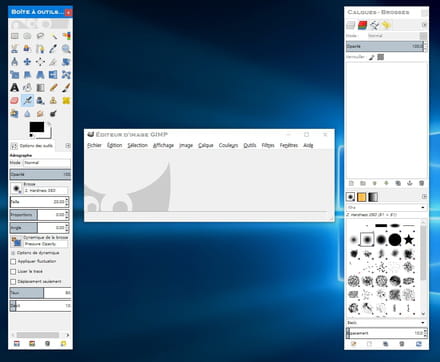
Task: Select the Heal tool
Action: tap(66, 100)
